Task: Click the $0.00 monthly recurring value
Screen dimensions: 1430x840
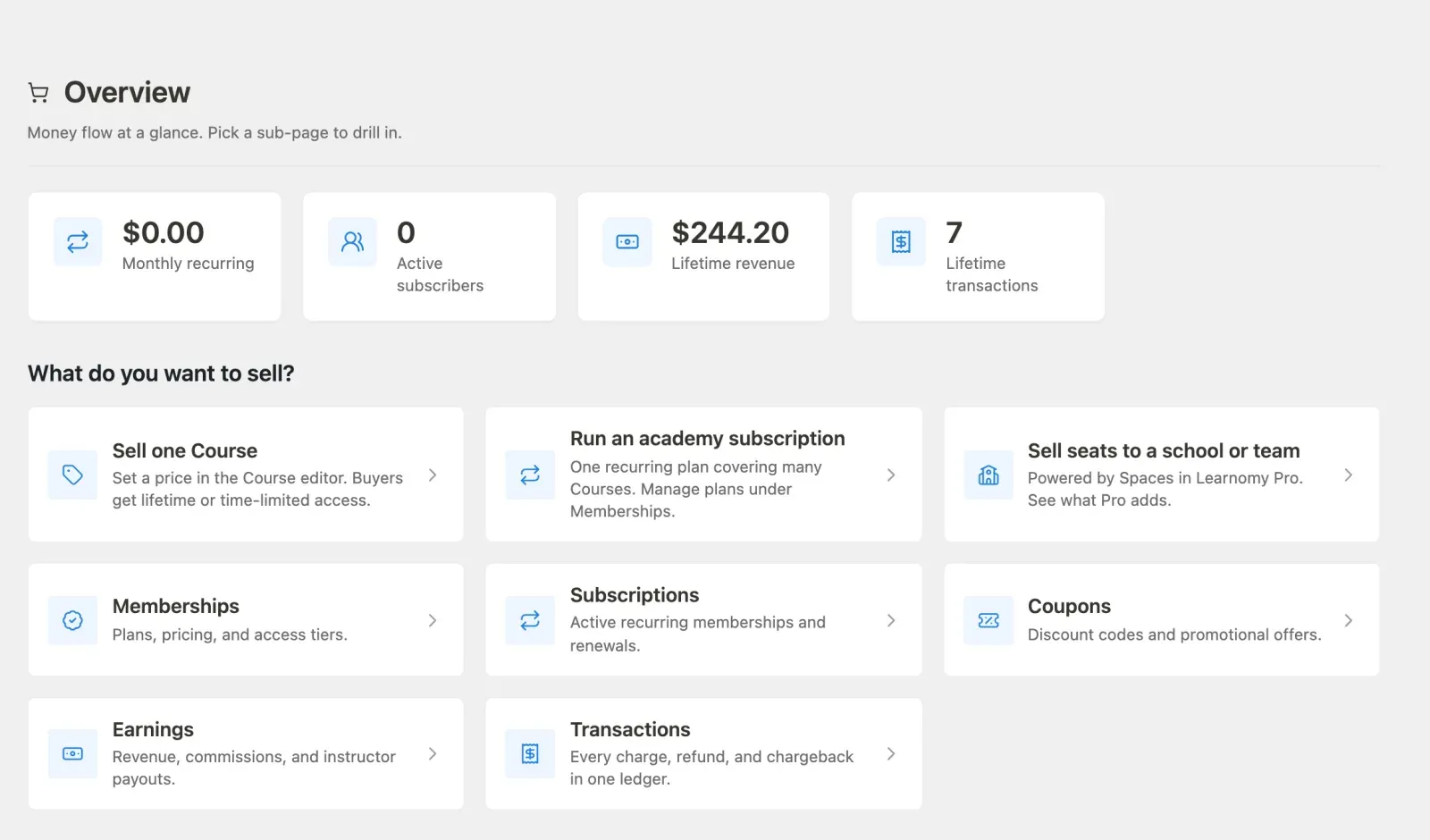Action: point(164,232)
